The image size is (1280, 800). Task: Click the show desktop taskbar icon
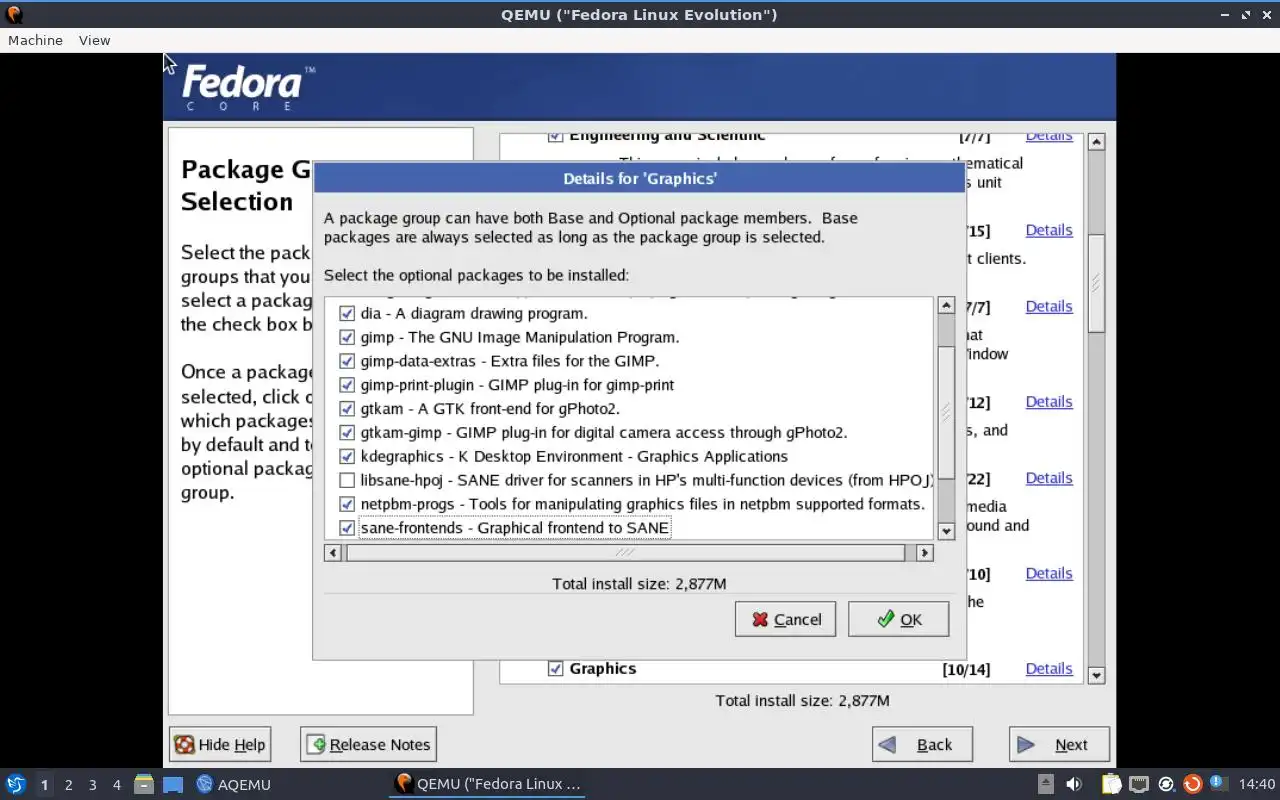coord(173,784)
